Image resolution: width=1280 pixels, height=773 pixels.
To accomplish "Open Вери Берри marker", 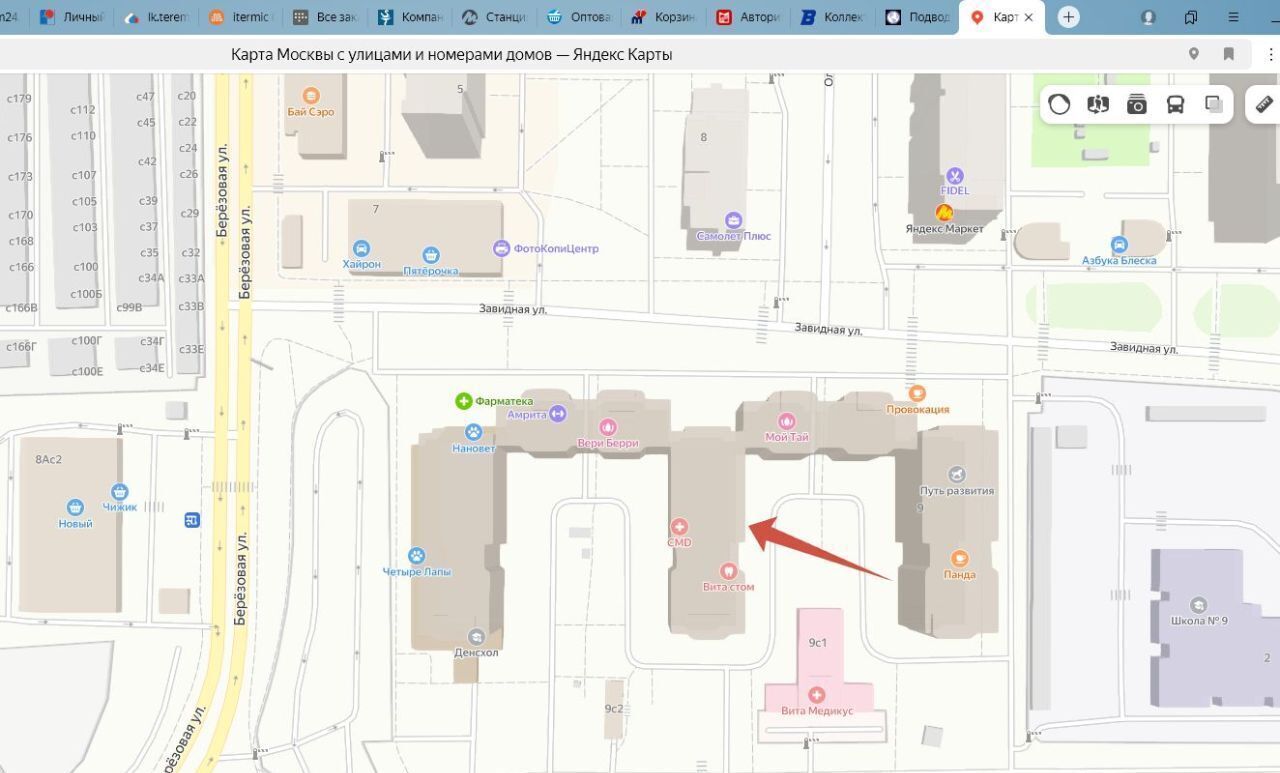I will [x=607, y=427].
